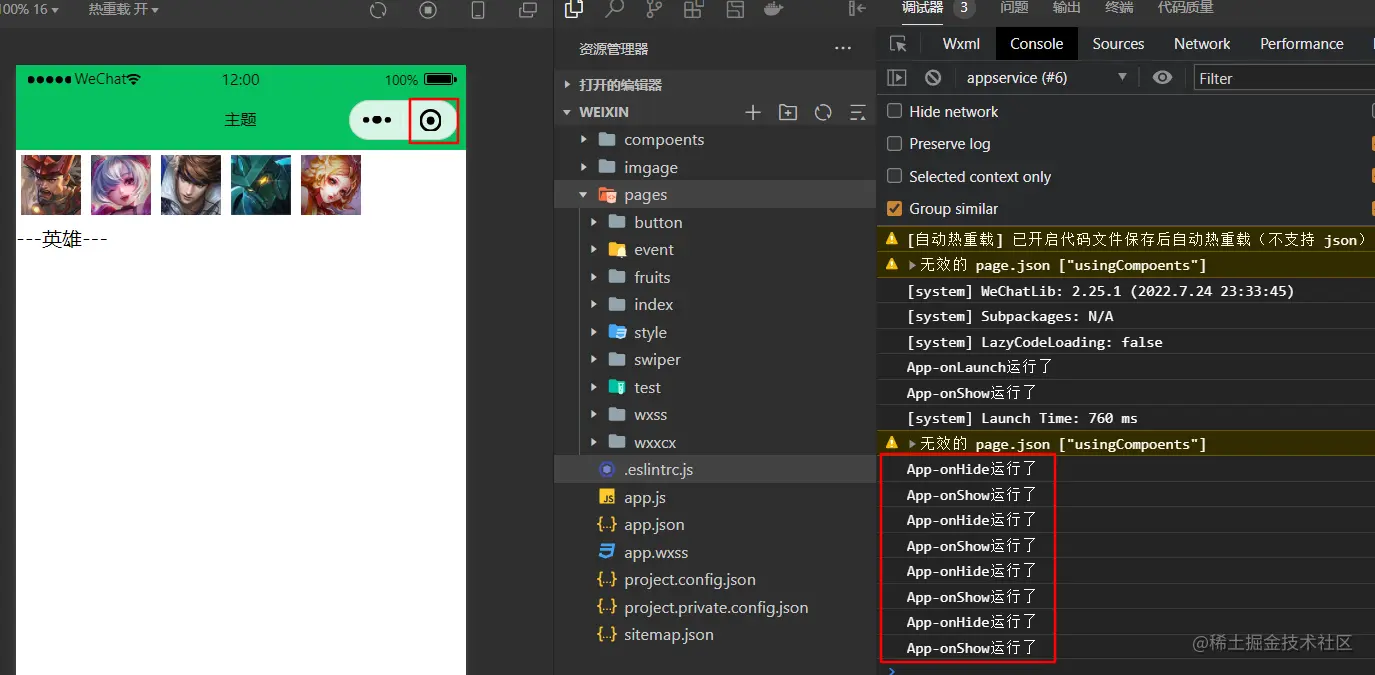
Task: Toggle the console sidebar panel icon
Action: click(x=897, y=77)
